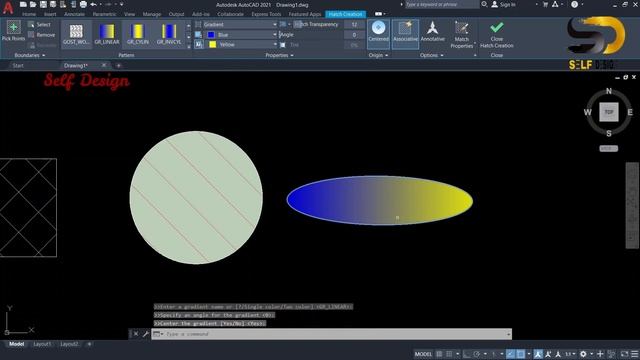Click the search keyword input field

(x=442, y=4)
